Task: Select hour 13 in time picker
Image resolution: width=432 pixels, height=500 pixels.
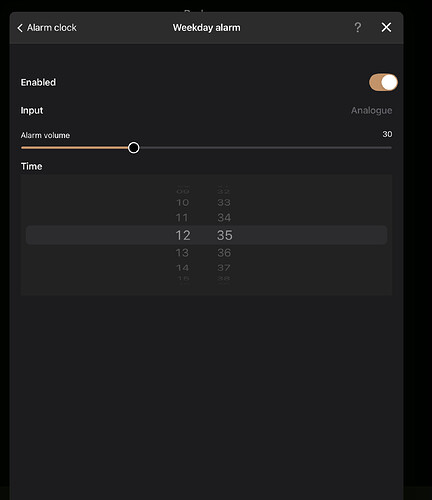Action: [x=182, y=253]
